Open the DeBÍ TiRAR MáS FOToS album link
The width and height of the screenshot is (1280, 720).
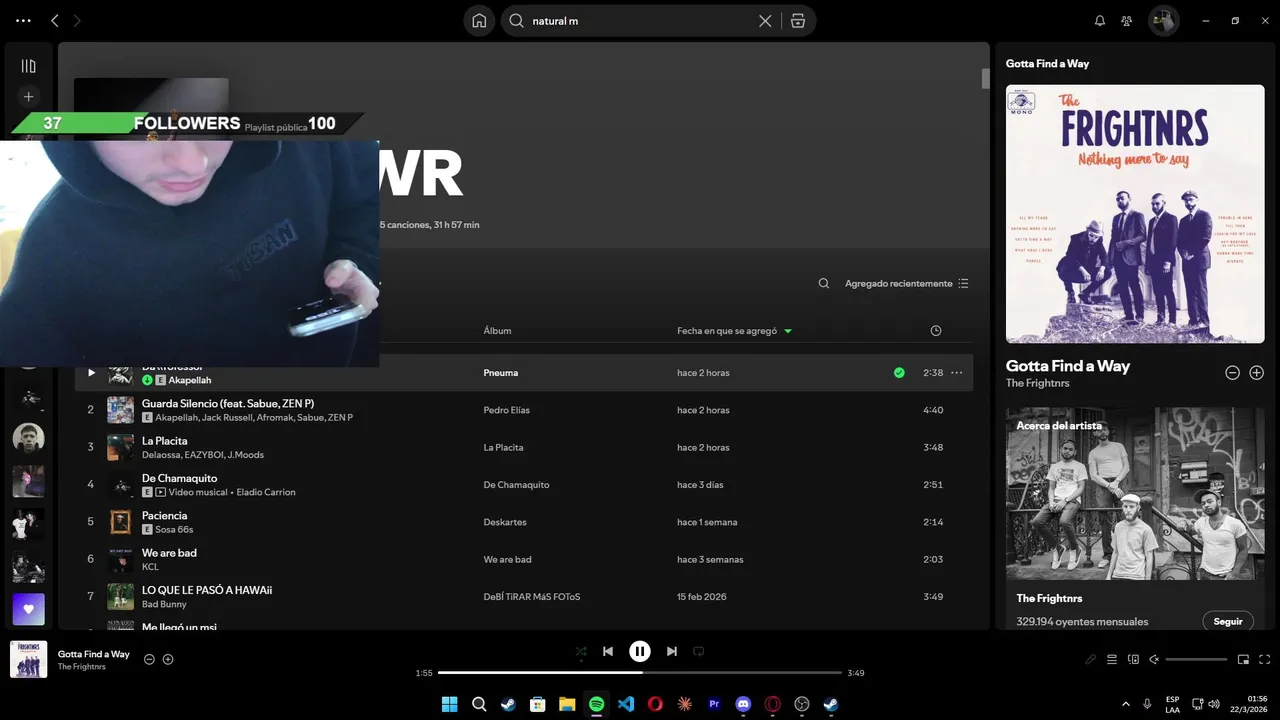click(532, 597)
